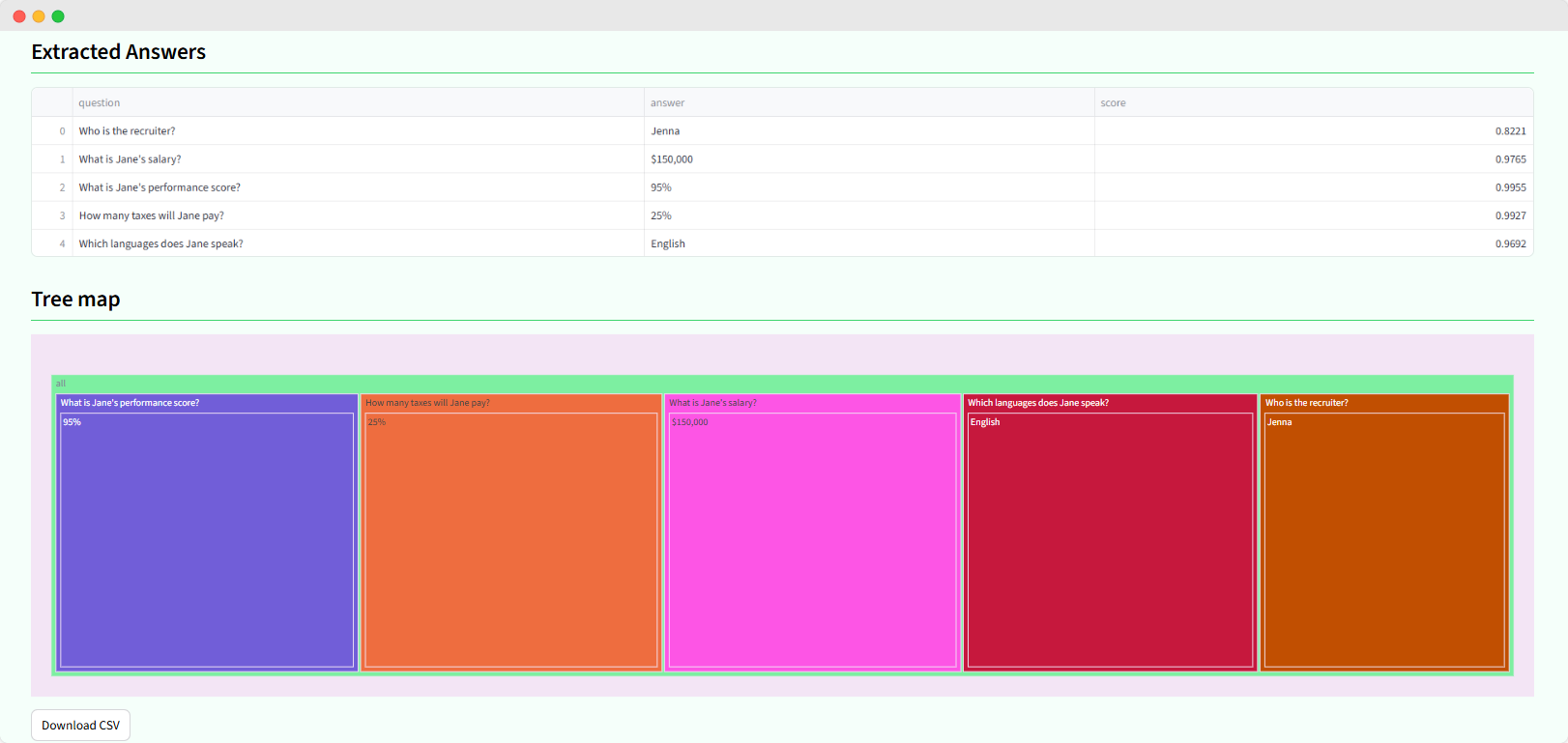Click the Download CSV button
1568x743 pixels.
[80, 726]
